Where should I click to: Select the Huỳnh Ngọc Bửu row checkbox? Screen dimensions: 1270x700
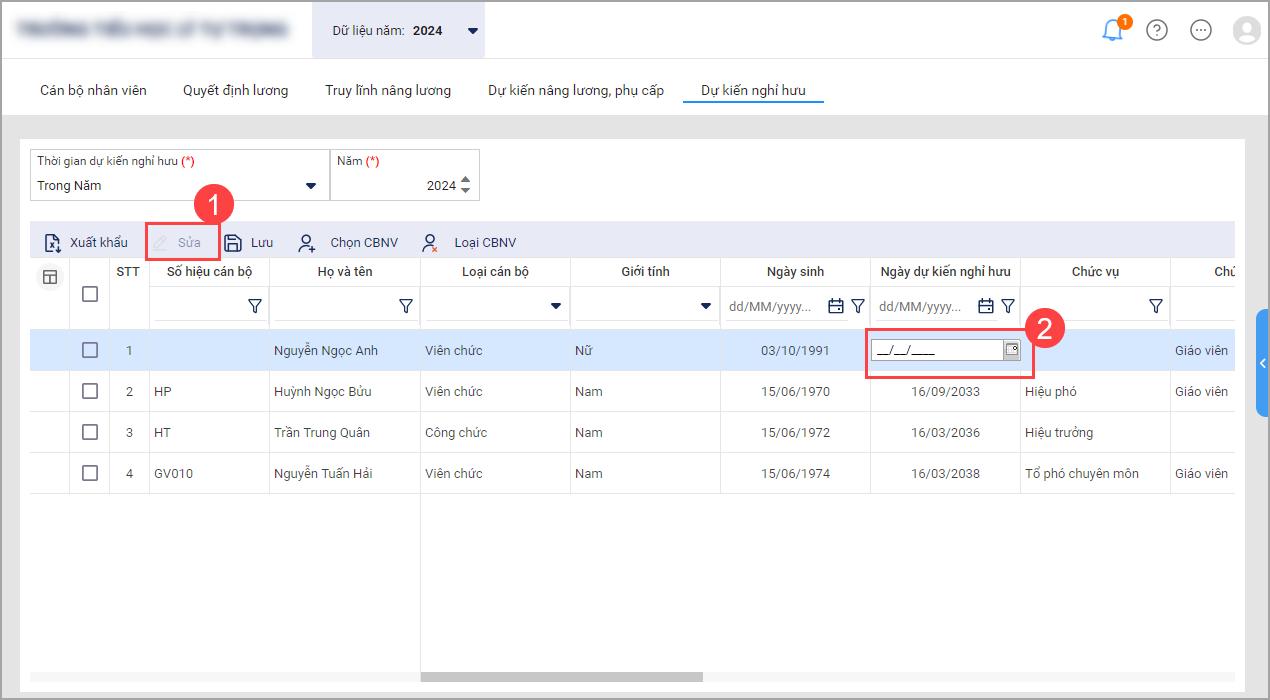(x=90, y=391)
